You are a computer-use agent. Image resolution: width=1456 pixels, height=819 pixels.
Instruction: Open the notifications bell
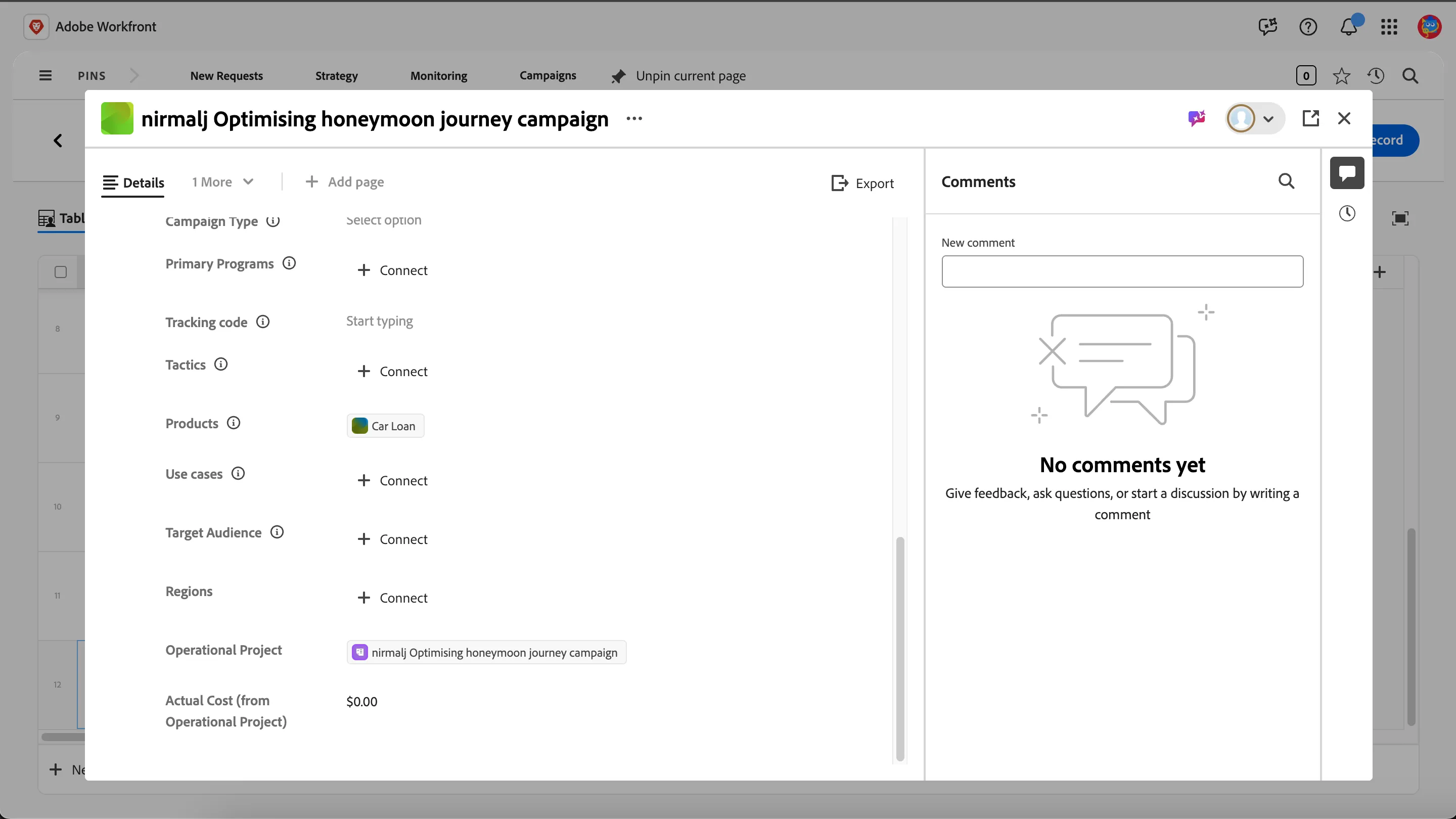(x=1349, y=26)
